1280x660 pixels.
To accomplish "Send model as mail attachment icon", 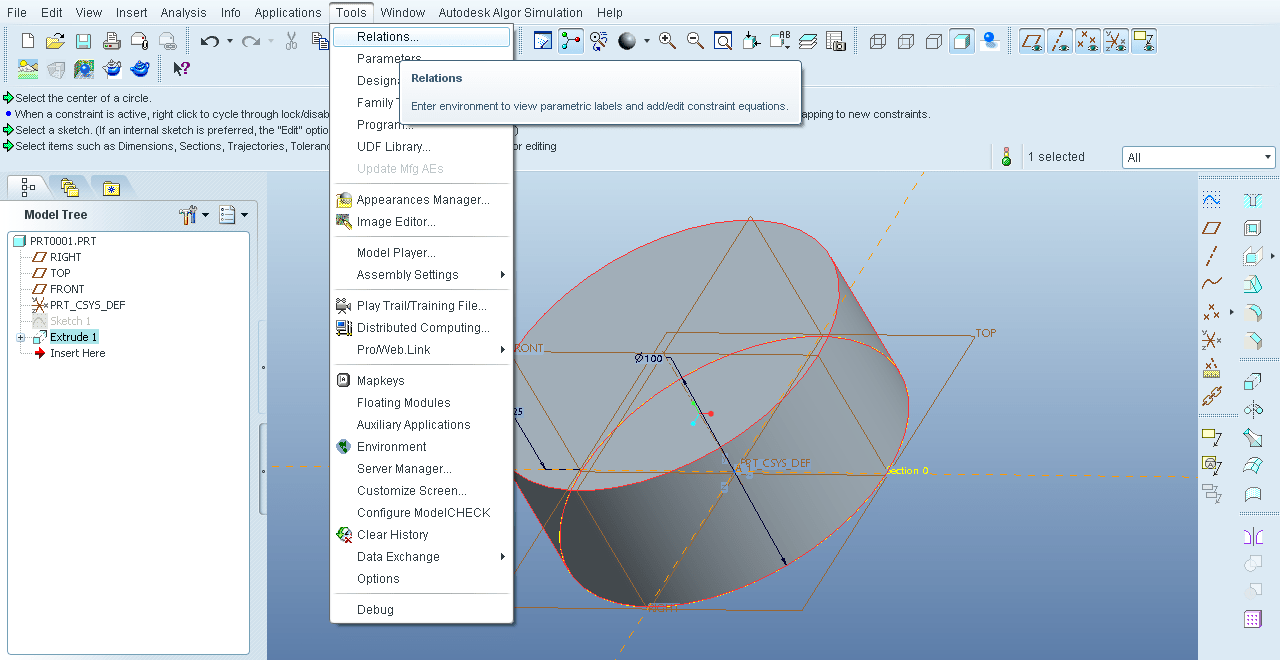I will tap(140, 41).
